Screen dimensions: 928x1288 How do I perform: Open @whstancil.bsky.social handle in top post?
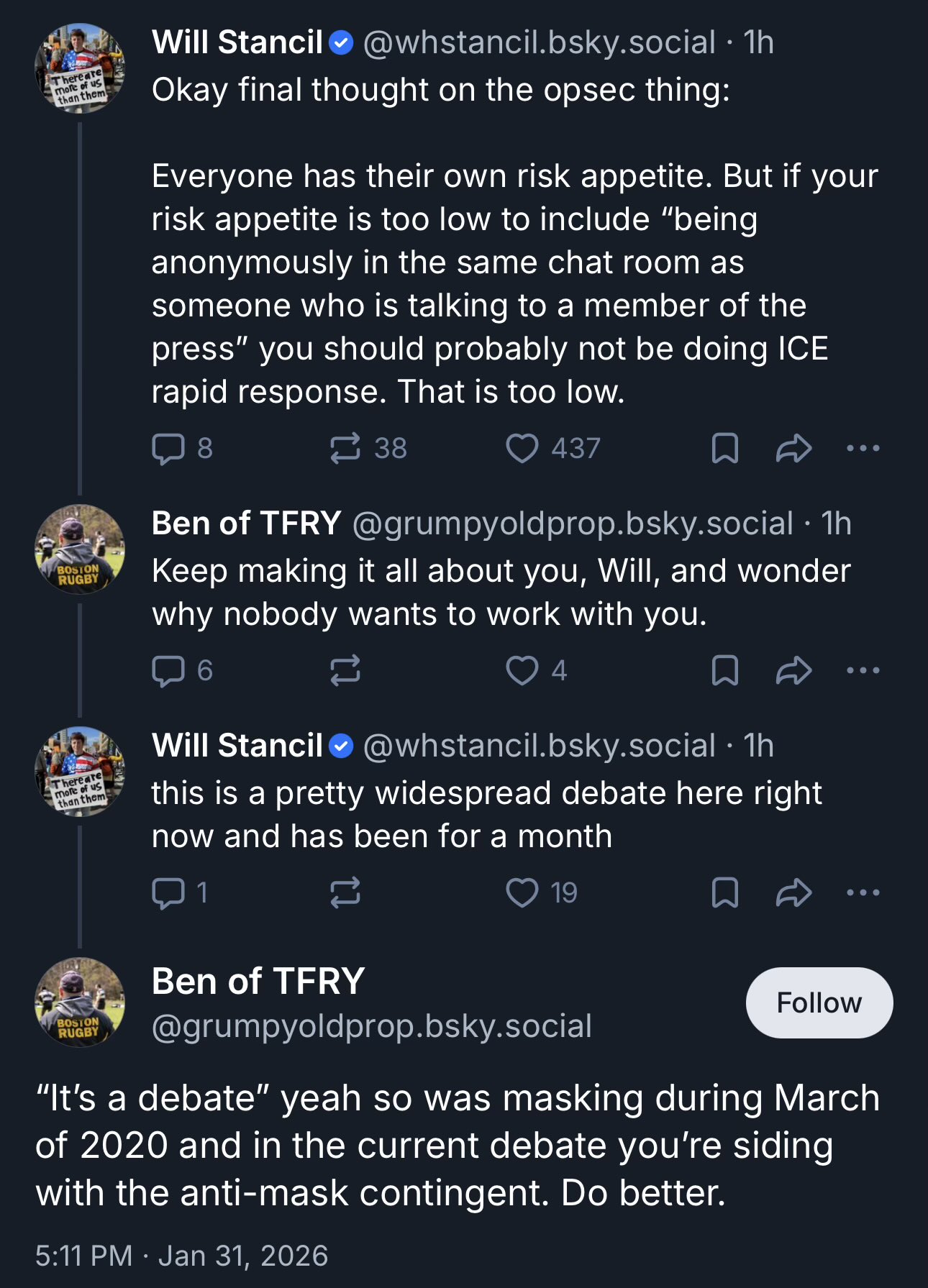(539, 42)
